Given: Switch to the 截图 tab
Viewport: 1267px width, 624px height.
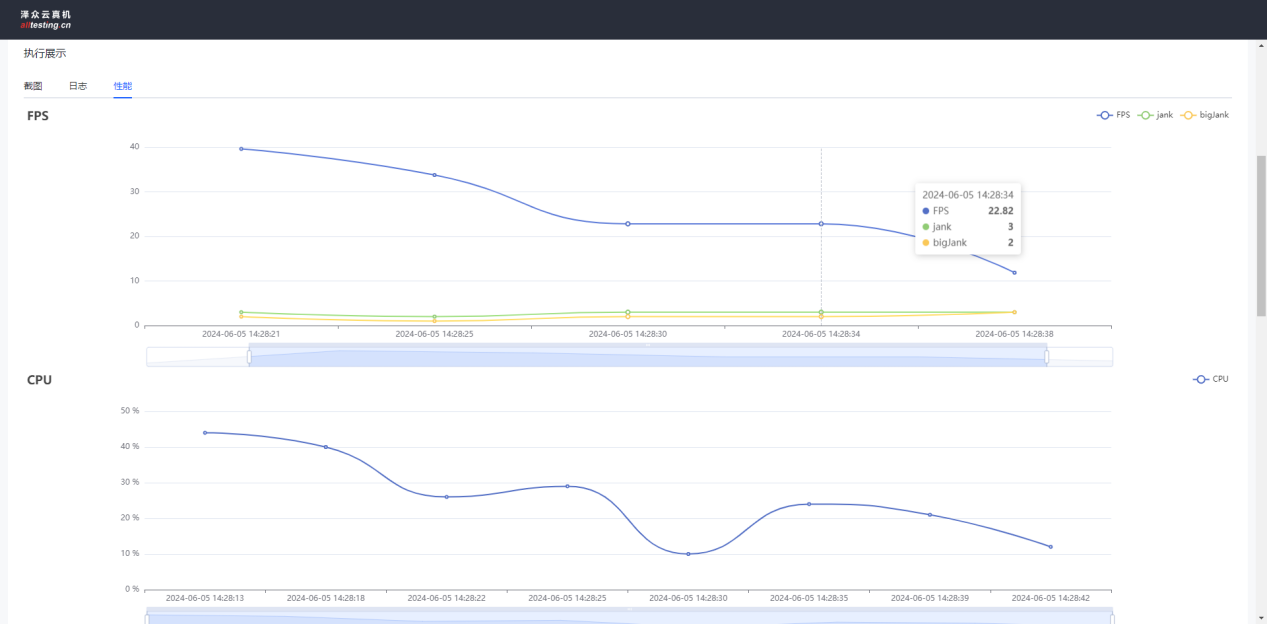Looking at the screenshot, I should coord(33,86).
